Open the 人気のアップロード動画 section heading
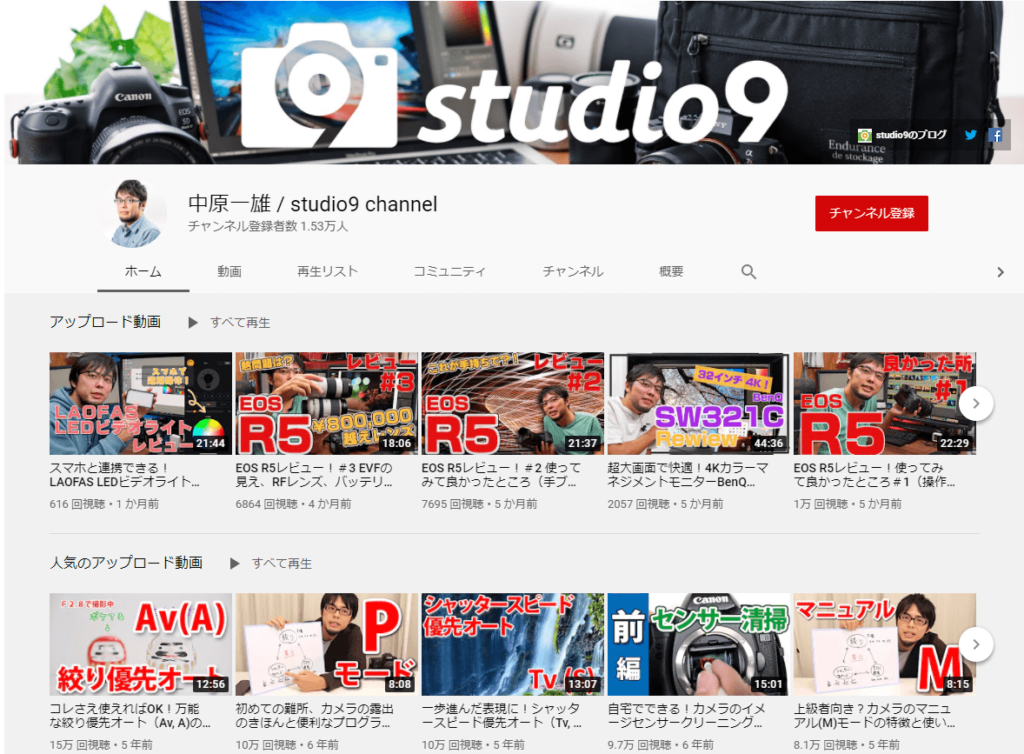Screen dimensions: 1024x754 126,563
